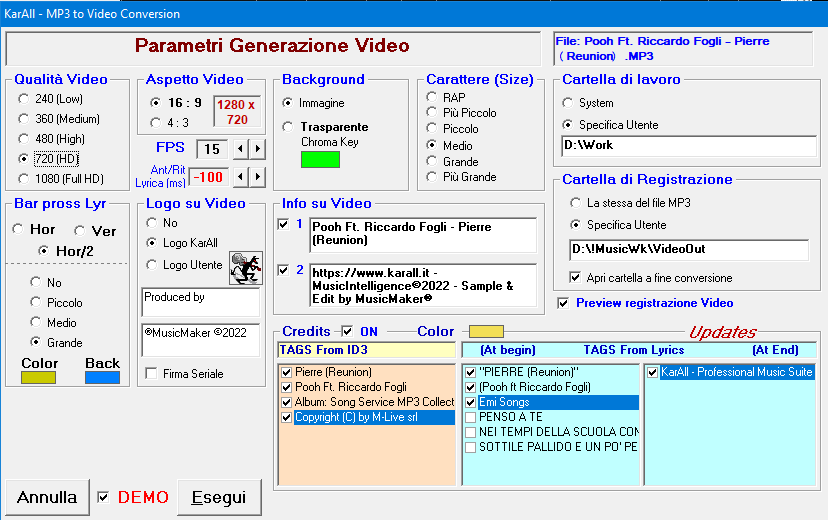Select Piccolo bar size
The image size is (828, 520).
click(x=35, y=302)
